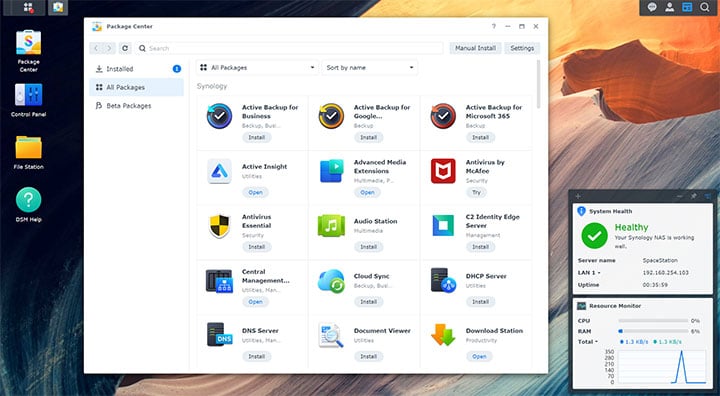Screen dimensions: 720x396
Task: Open the Antivirus Essential title
Action: coord(256,221)
